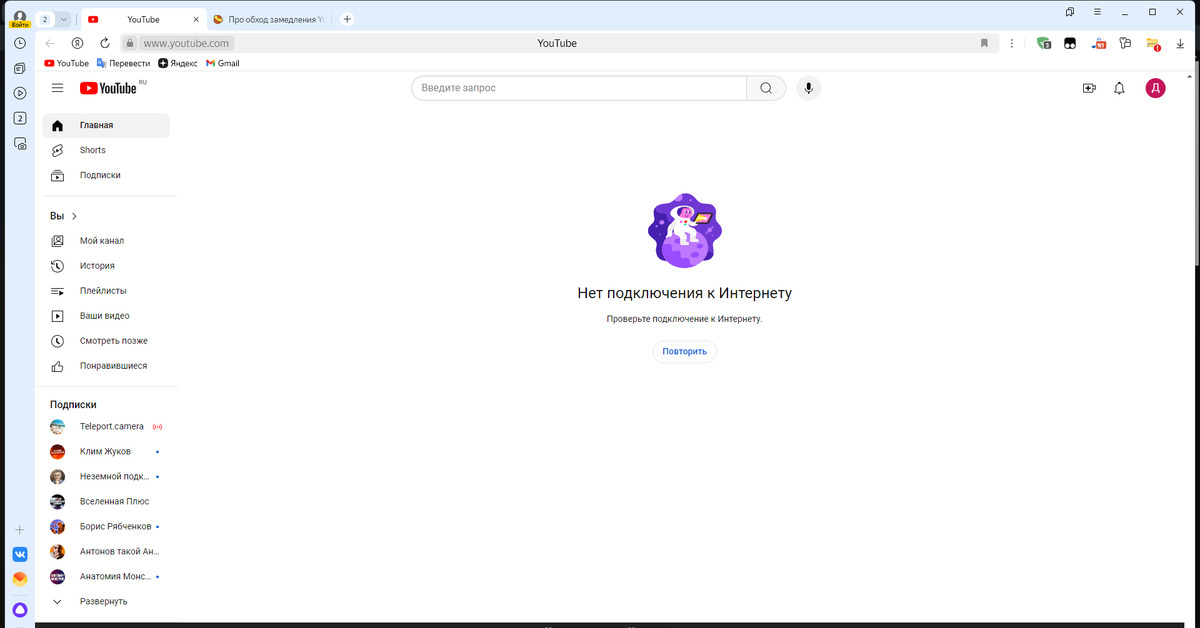The height and width of the screenshot is (628, 1200).
Task: Open the green shield adblock extension
Action: click(x=1044, y=43)
